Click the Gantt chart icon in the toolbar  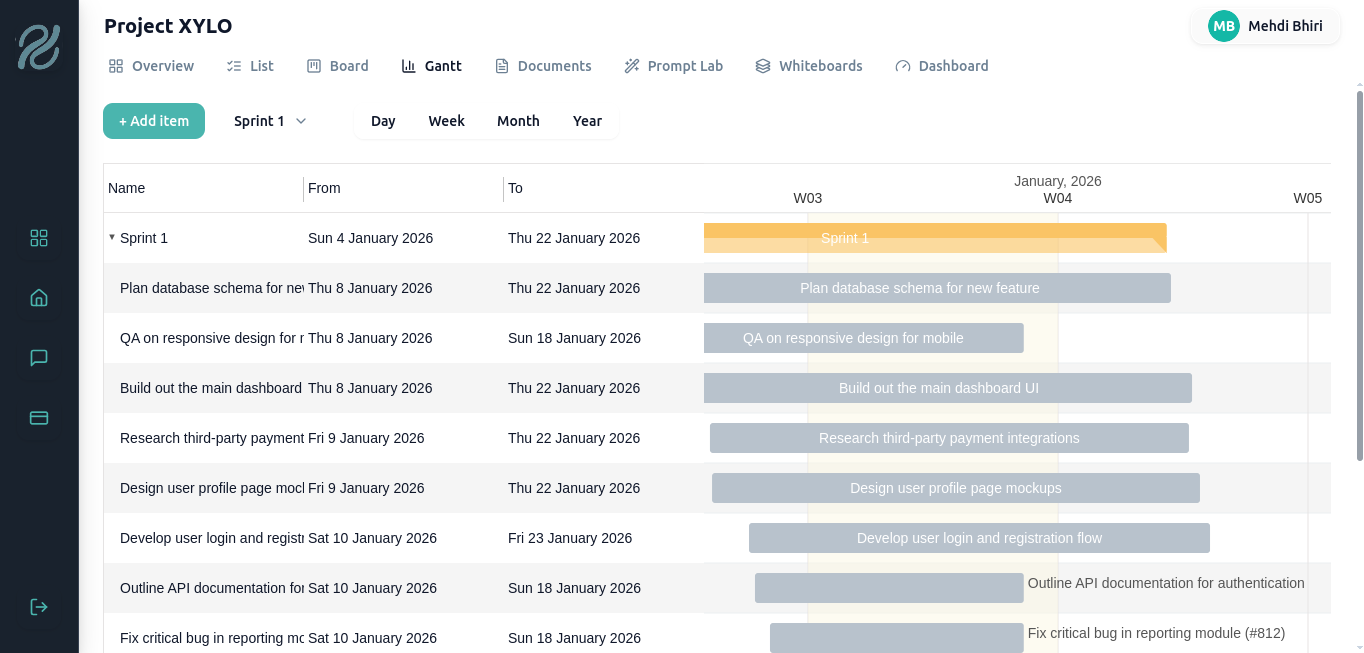click(408, 65)
